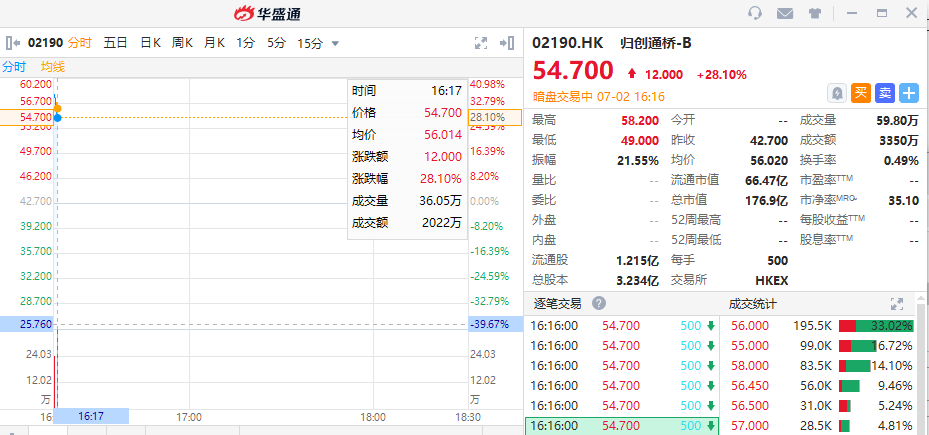The height and width of the screenshot is (435, 929).
Task: Click the 成交量 59.80万 value
Action: pos(898,120)
